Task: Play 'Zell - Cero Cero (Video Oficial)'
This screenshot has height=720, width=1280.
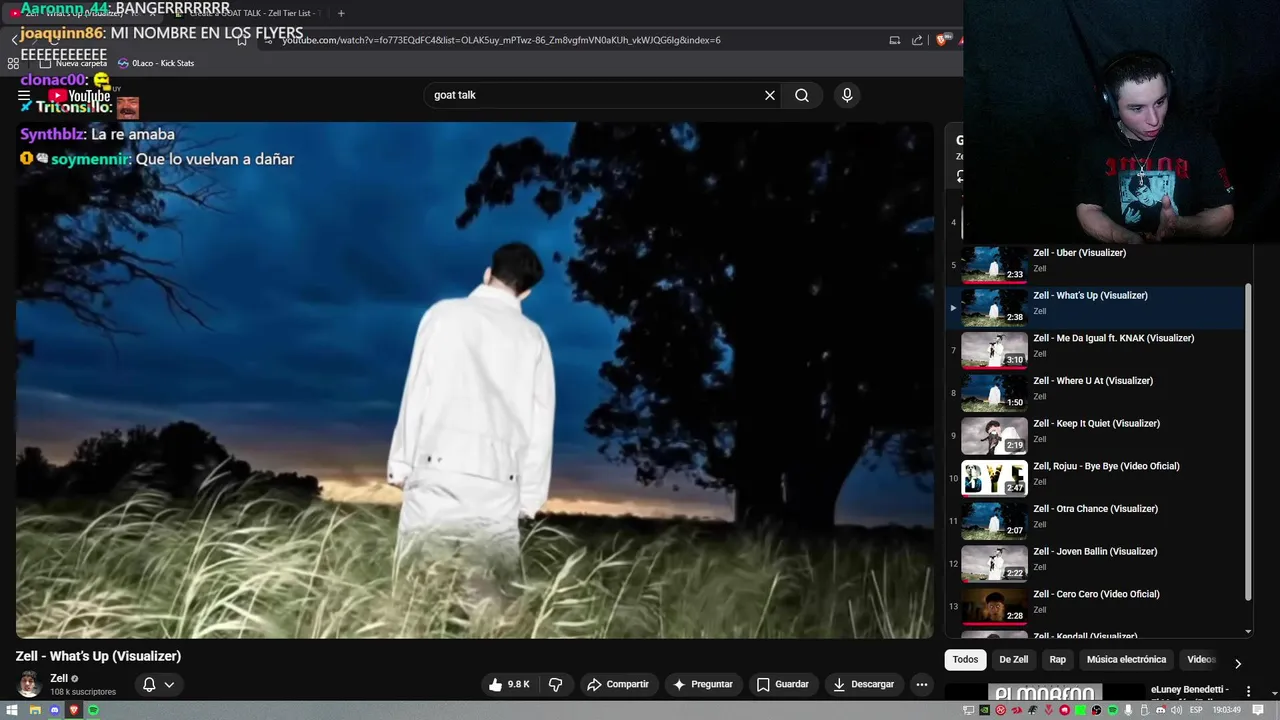Action: [x=1096, y=594]
